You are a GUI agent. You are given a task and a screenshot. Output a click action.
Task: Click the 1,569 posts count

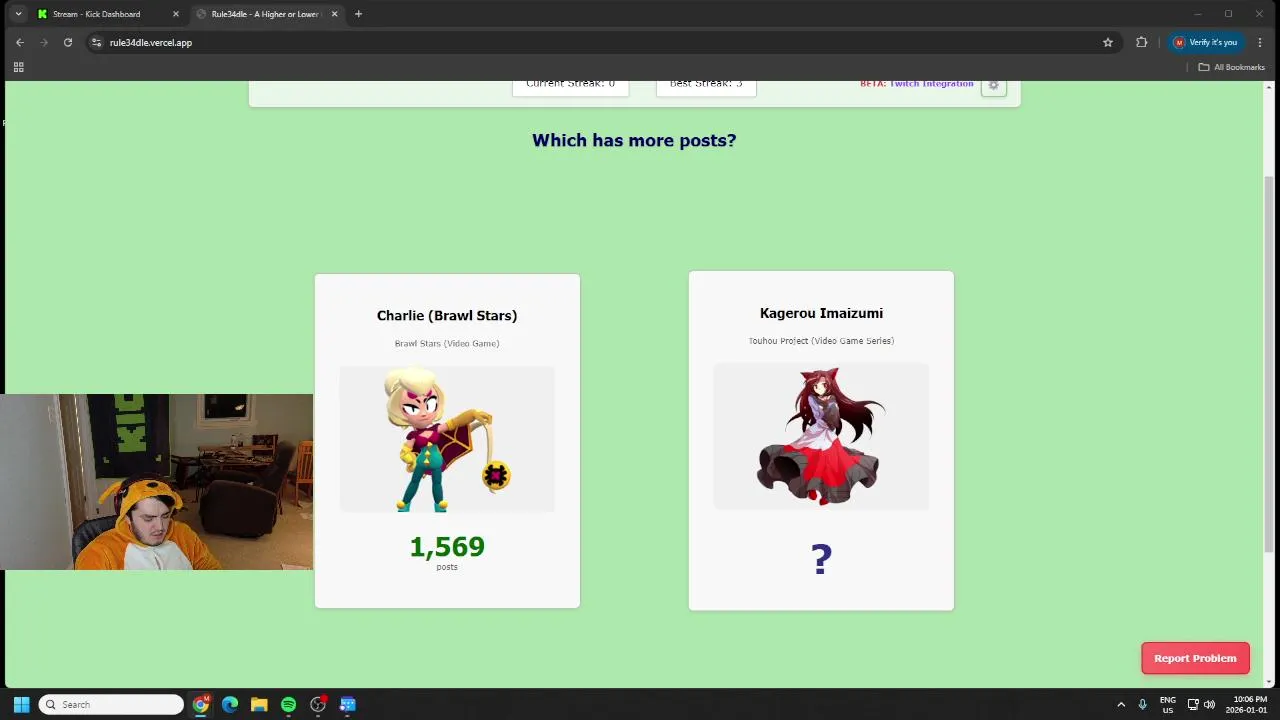[447, 547]
